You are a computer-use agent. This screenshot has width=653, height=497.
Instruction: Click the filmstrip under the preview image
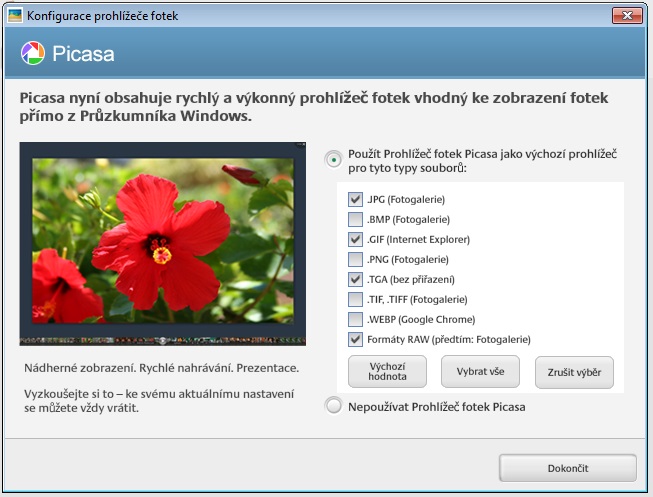pyautogui.click(x=163, y=340)
